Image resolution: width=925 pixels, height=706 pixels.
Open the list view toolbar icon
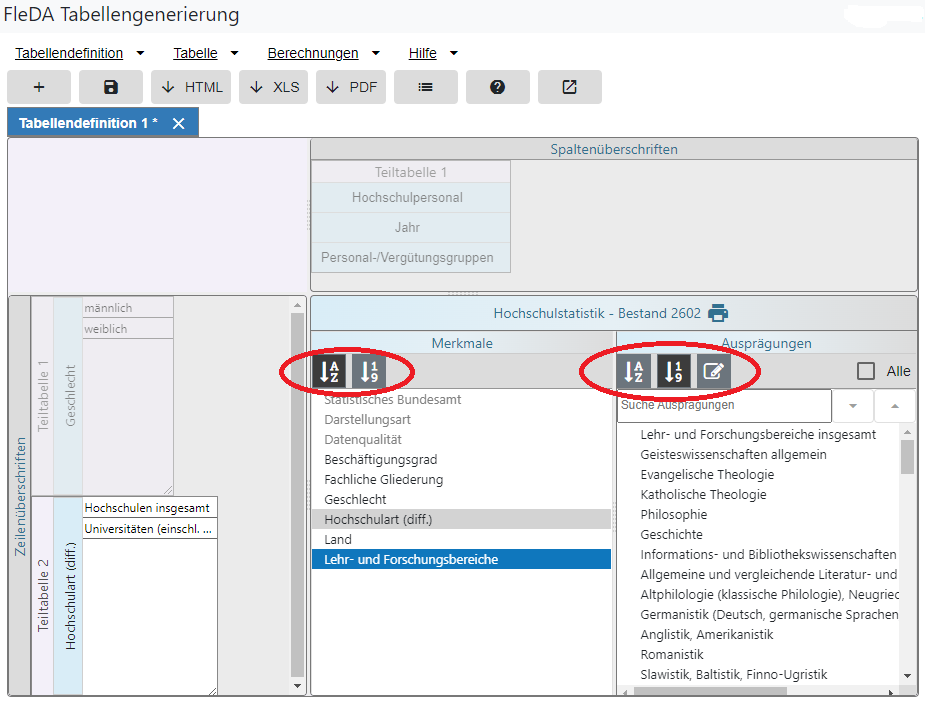(x=425, y=87)
